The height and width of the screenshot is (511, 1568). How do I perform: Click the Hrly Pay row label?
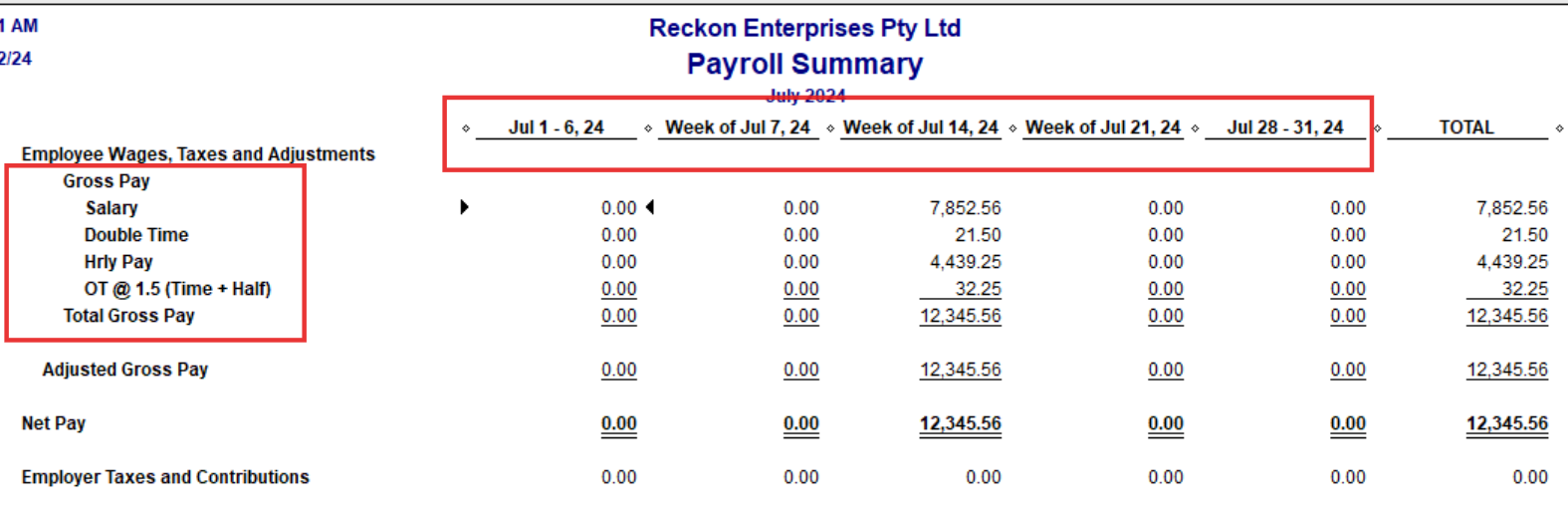click(118, 262)
